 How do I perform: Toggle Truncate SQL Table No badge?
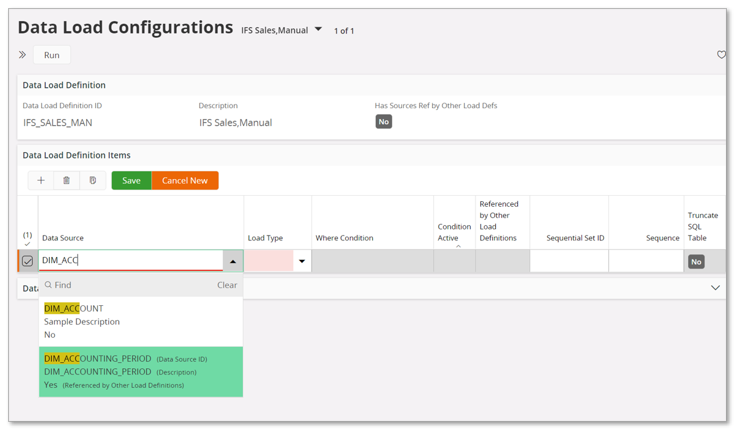(696, 262)
